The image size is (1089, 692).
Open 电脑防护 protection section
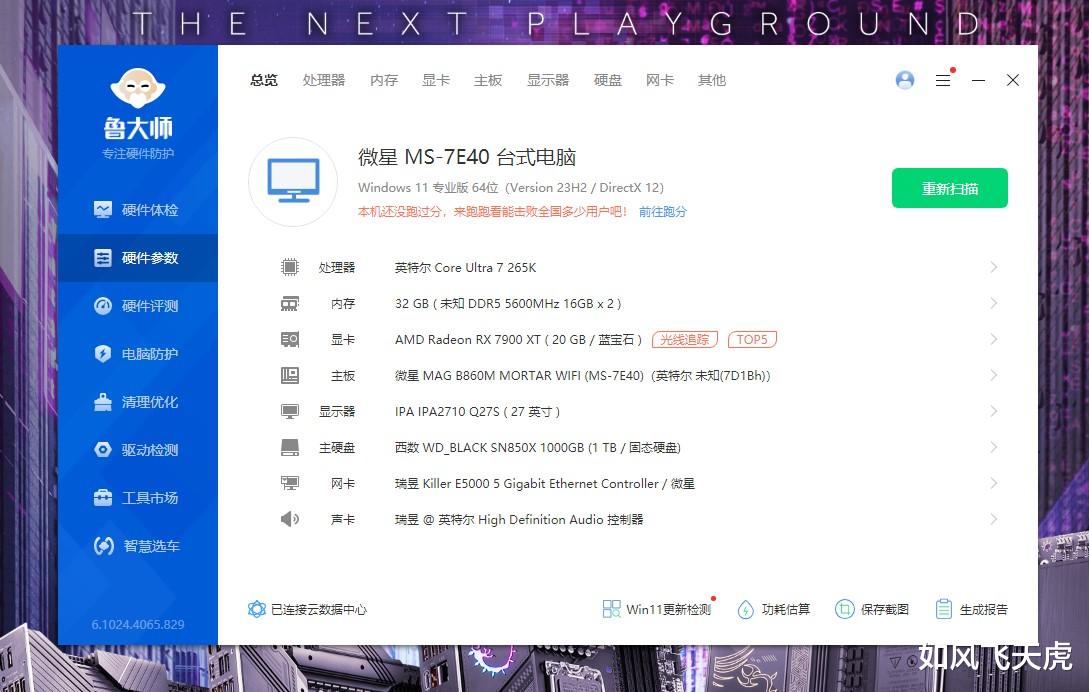click(138, 354)
